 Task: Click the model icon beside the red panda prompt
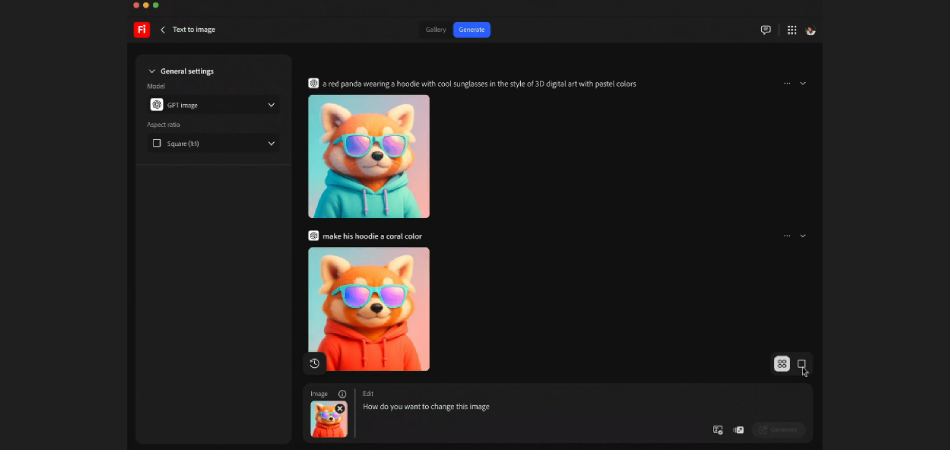313,84
